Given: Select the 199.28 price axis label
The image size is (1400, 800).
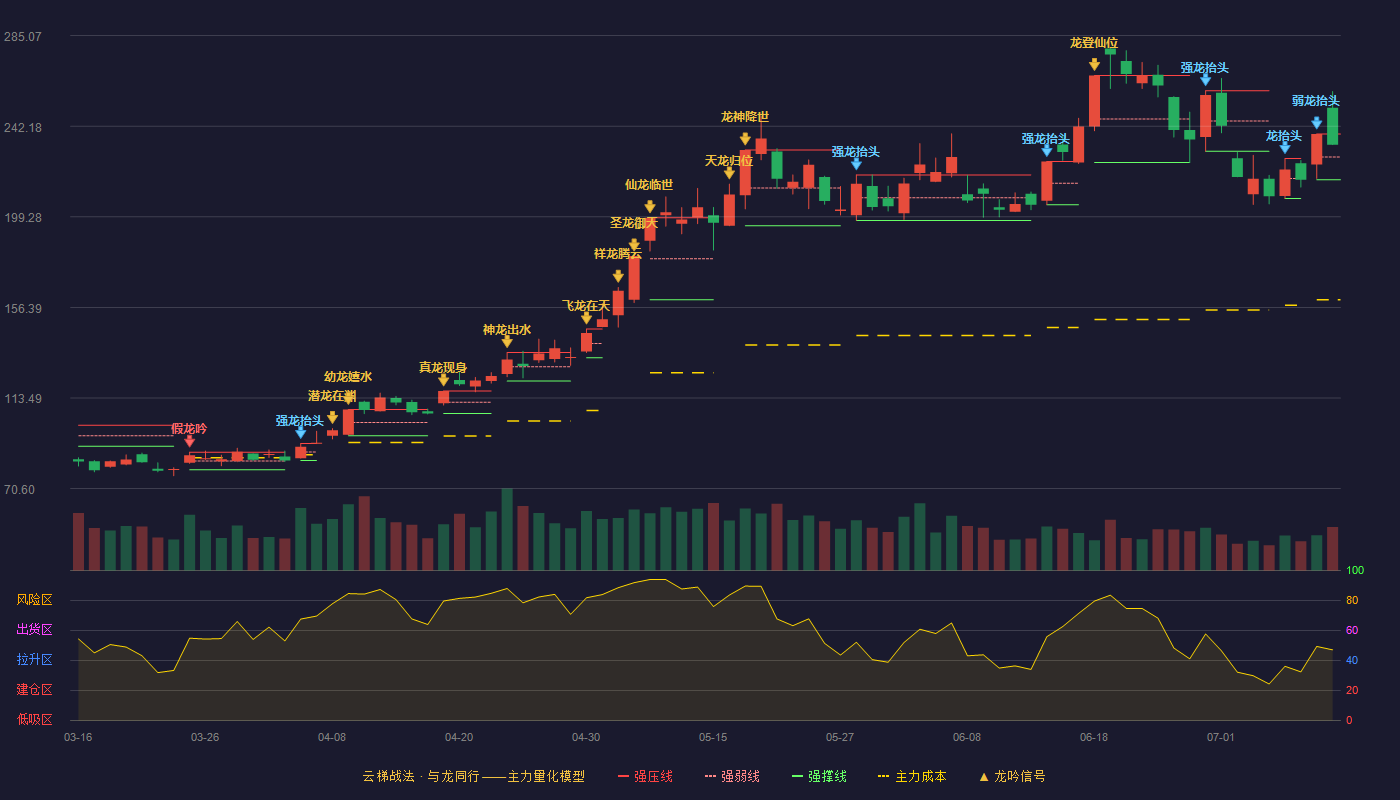Looking at the screenshot, I should 23,218.
